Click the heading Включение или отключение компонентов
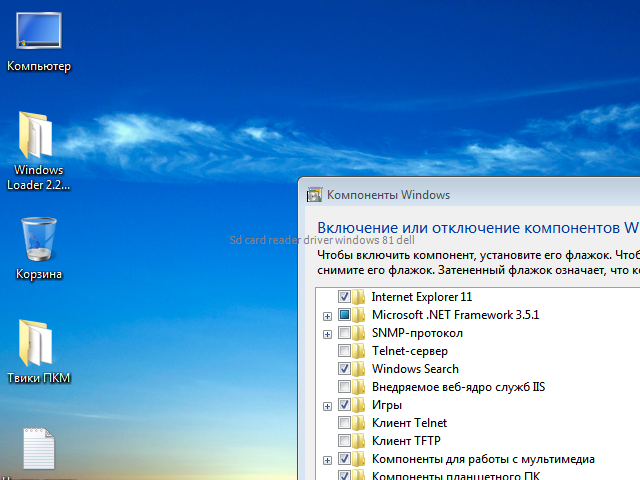Screen dimensions: 640x480 [468, 228]
